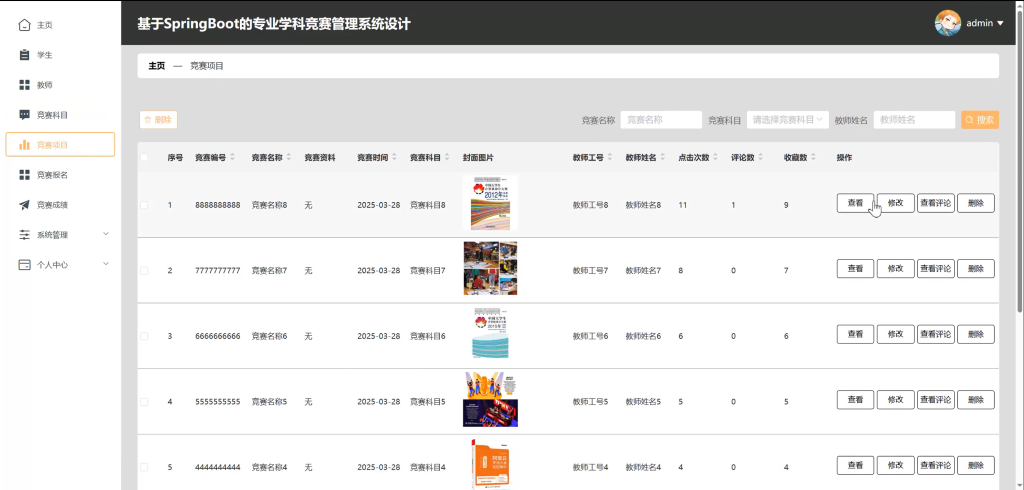Click the admin avatar picture
The height and width of the screenshot is (490, 1024).
click(948, 23)
